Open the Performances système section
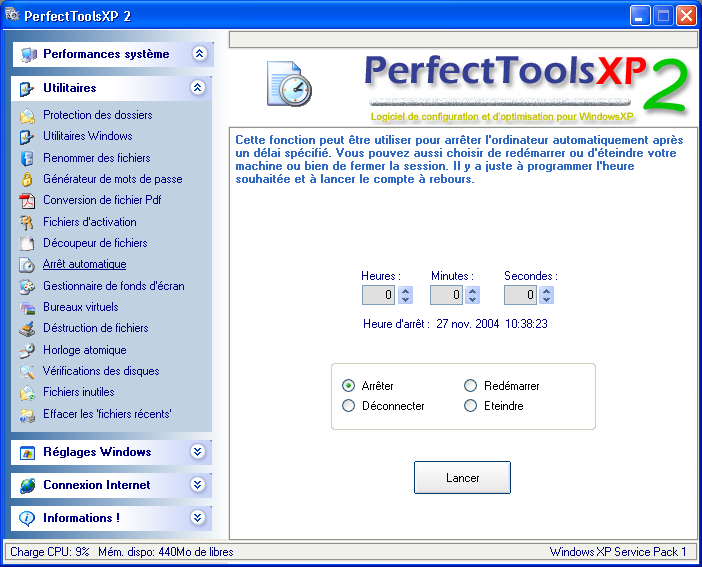 click(113, 55)
